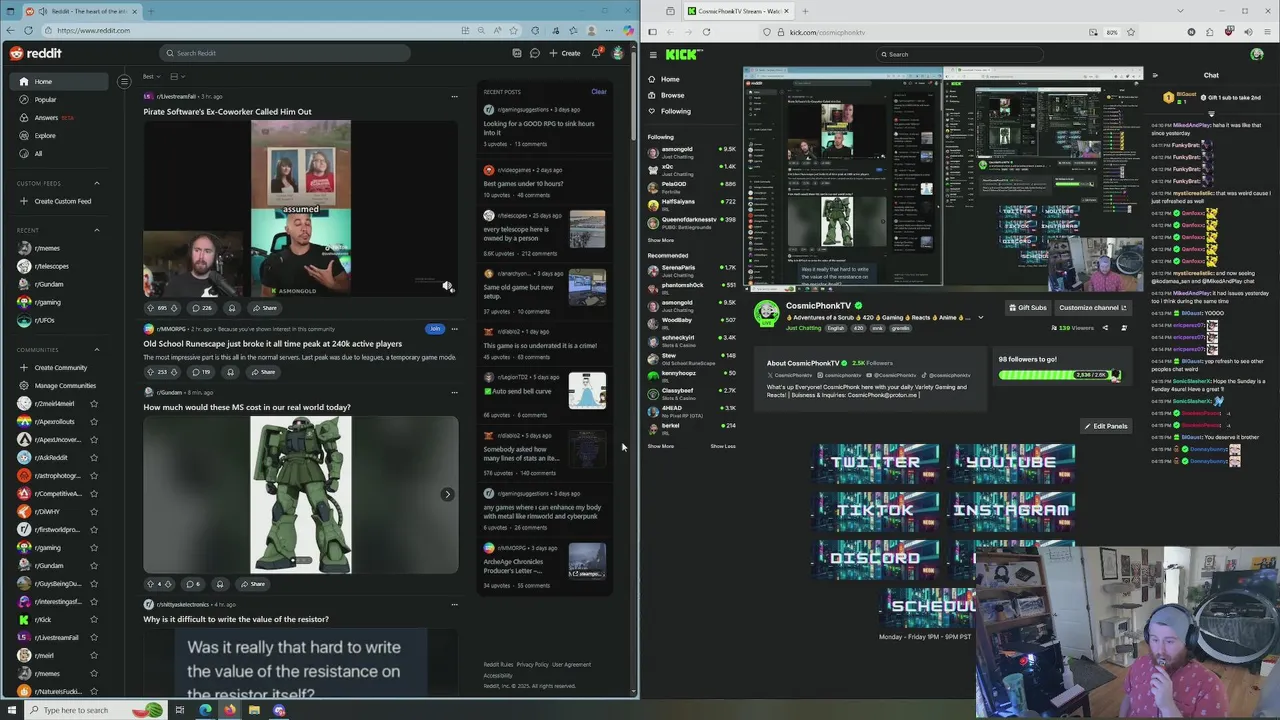The image size is (1280, 720).
Task: Click Reddit Create post button
Action: pyautogui.click(x=565, y=53)
